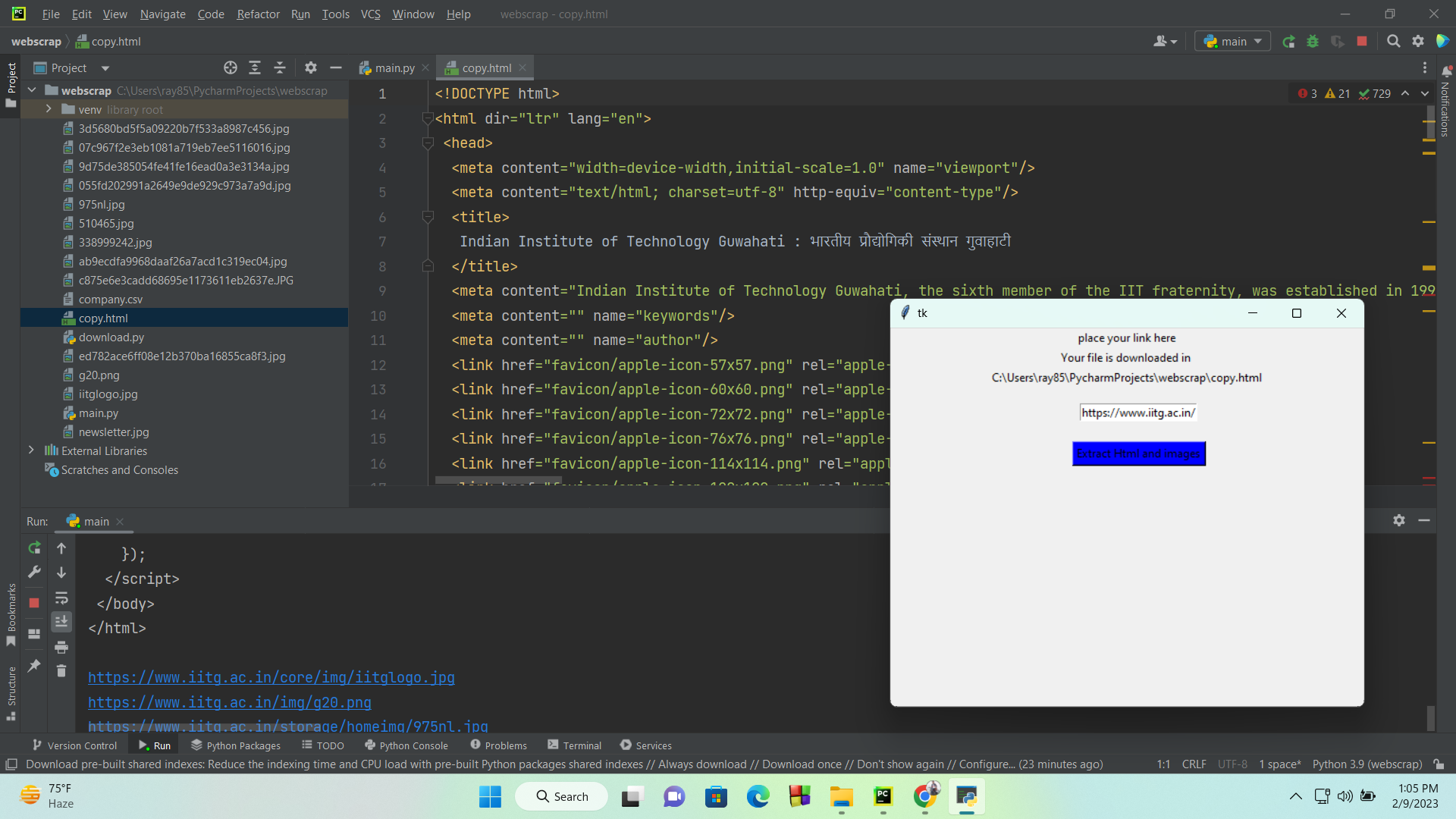This screenshot has height=819, width=1456.
Task: Rerun main in Run tool window
Action: (x=34, y=548)
